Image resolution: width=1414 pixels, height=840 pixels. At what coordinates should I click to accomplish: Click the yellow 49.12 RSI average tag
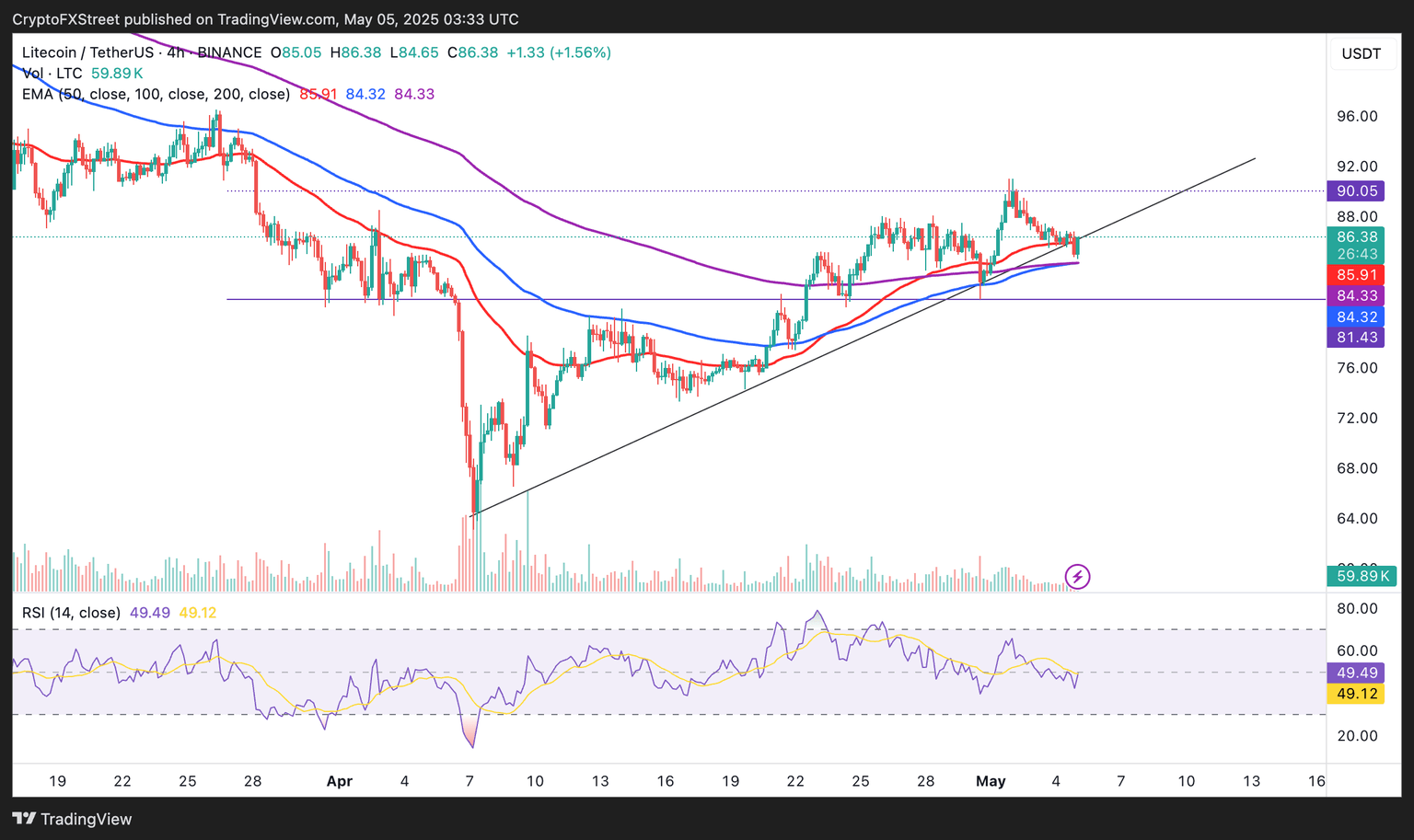tap(1356, 694)
